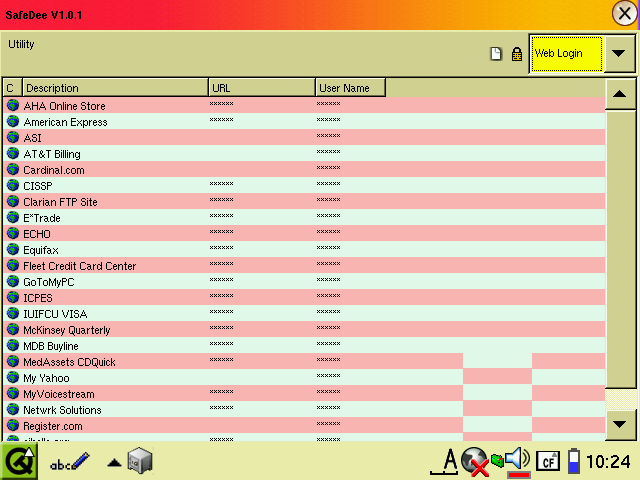Click globe icon beside ICPES
The image size is (640, 480).
point(13,297)
